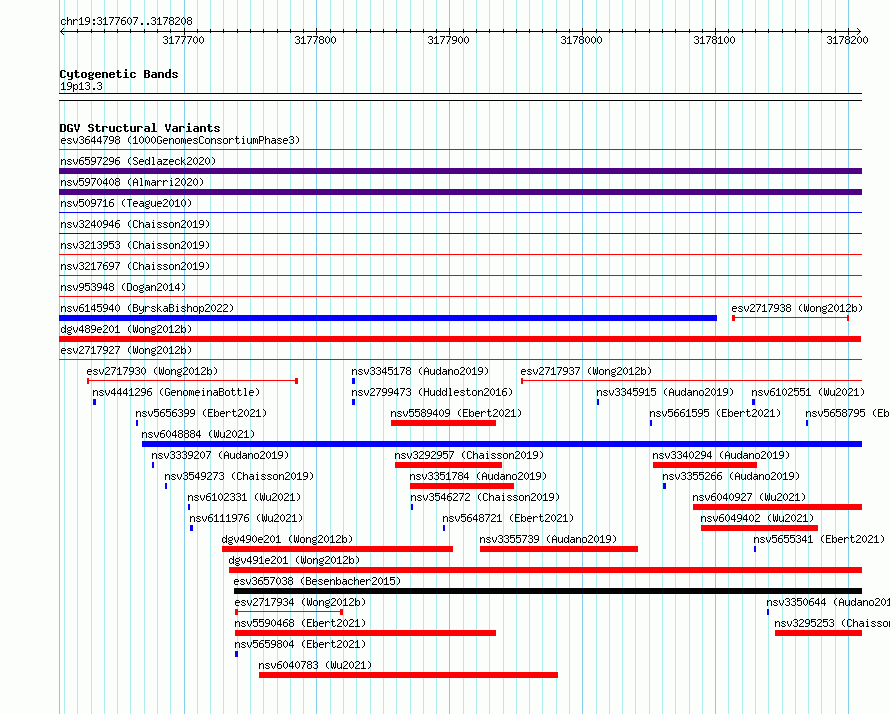This screenshot has height=714, width=890.
Task: Select the nsv6049402 (Wu2021) red bar
Action: pos(759,528)
